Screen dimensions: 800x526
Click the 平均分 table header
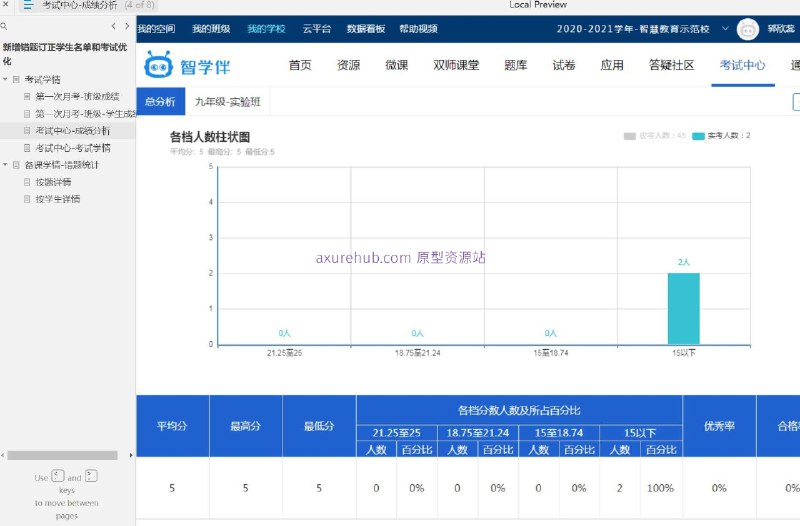[172, 426]
